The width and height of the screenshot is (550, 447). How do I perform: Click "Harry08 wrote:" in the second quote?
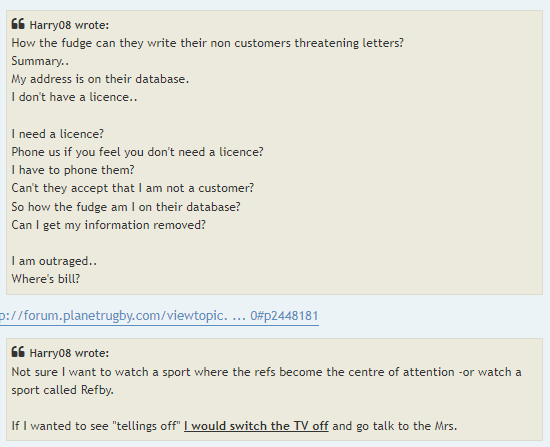pos(69,353)
